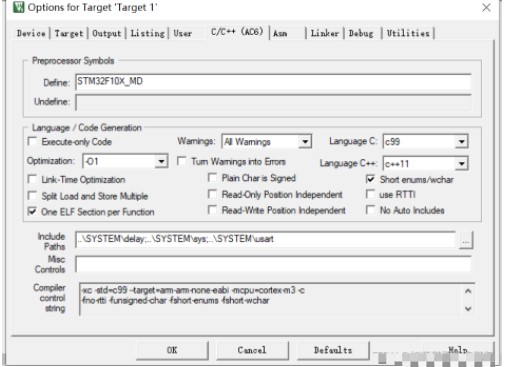The image size is (505, 367).
Task: Switch to the Device tab
Action: (x=31, y=33)
